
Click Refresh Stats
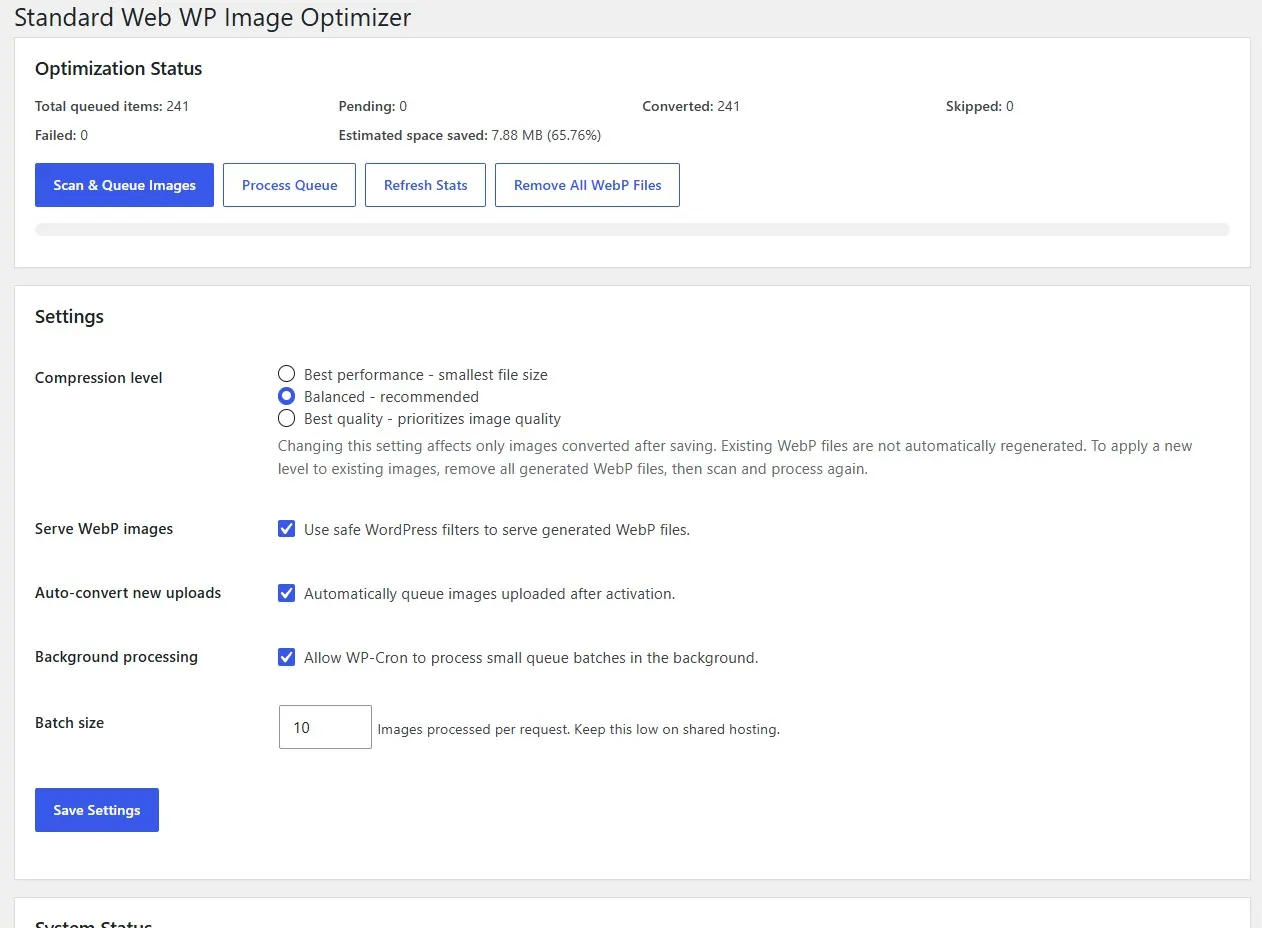click(x=425, y=185)
